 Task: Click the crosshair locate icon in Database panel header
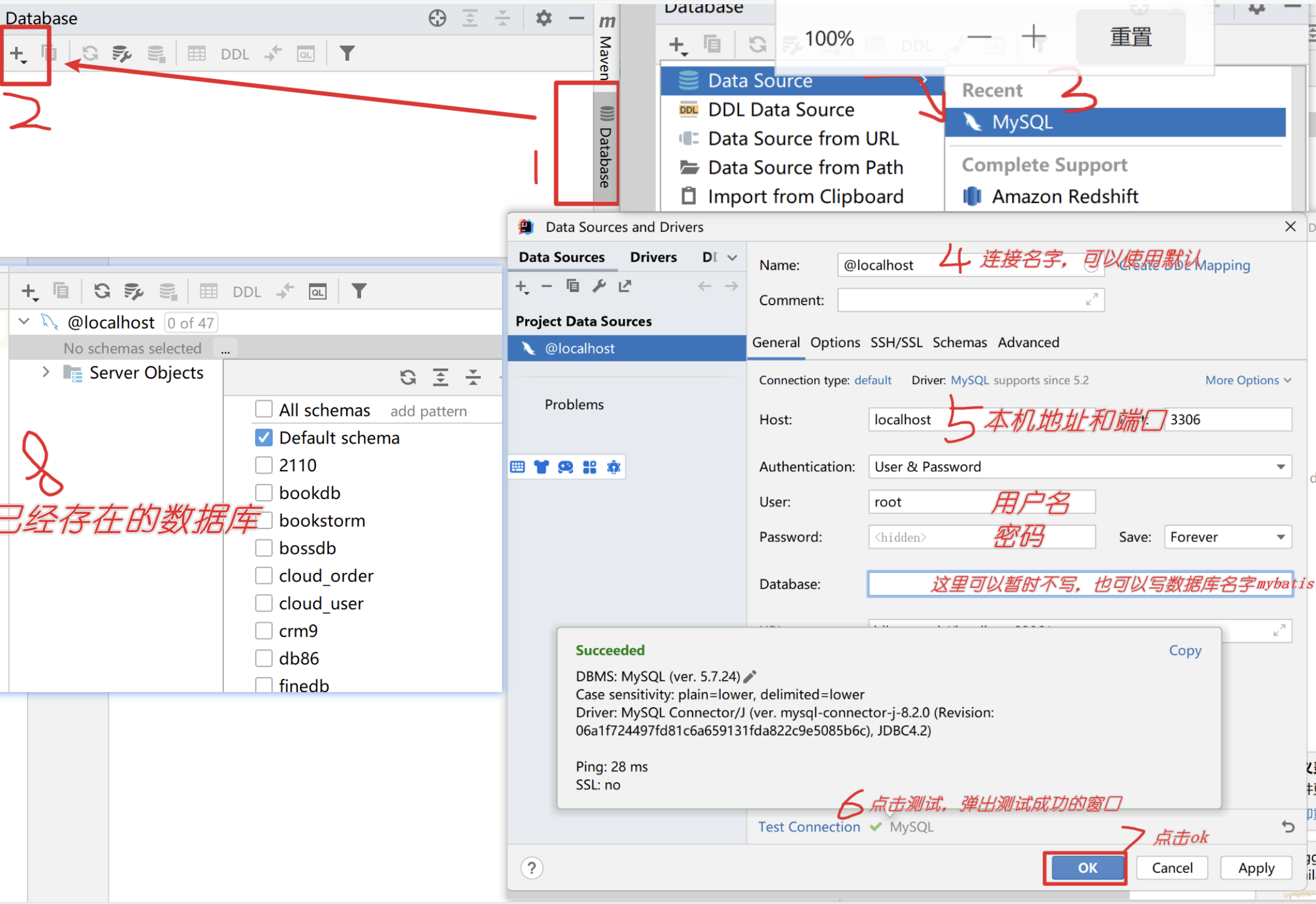pyautogui.click(x=437, y=18)
